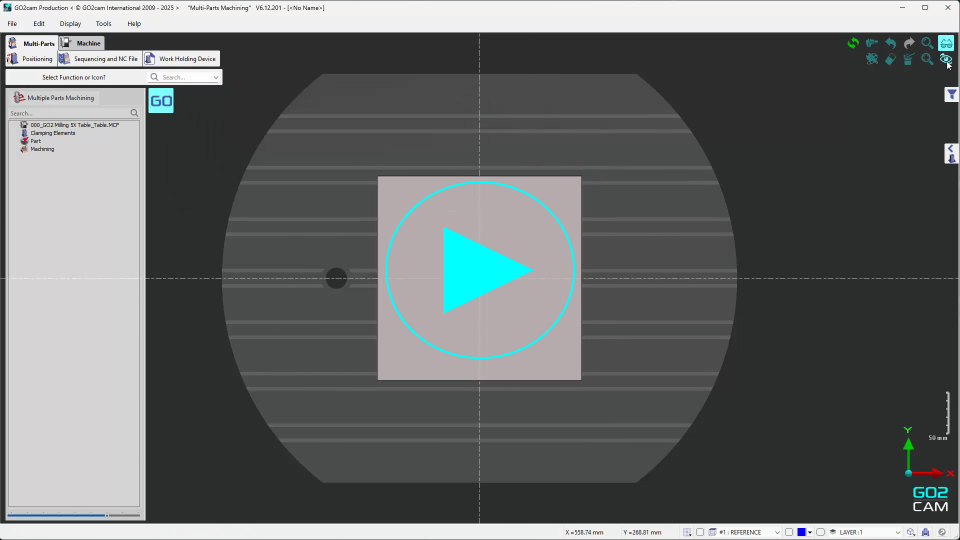Toggle the highlighted glasses view icon
The height and width of the screenshot is (540, 960).
(946, 43)
